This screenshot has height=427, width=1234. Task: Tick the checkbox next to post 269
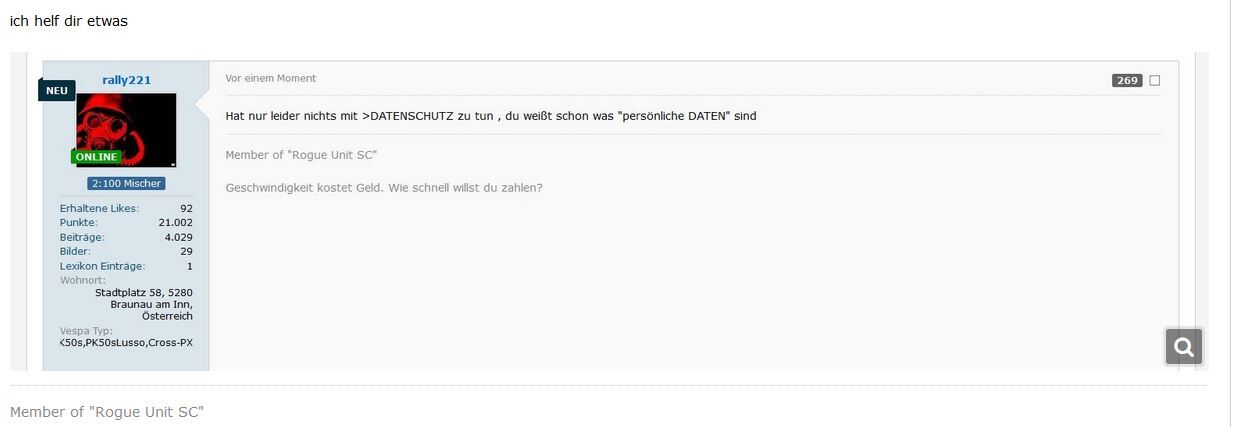point(1155,81)
